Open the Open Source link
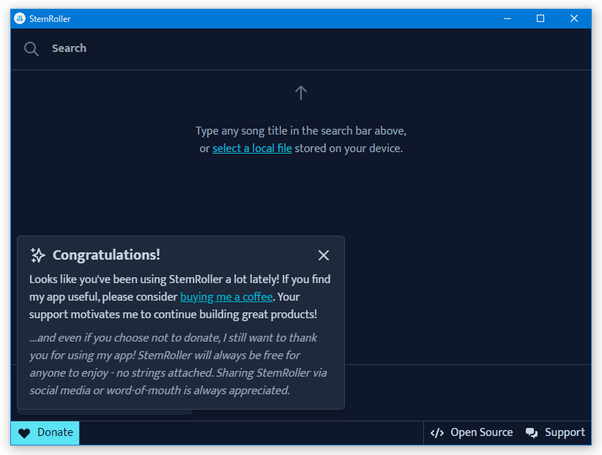Screen dimensions: 602x455 click(x=471, y=433)
